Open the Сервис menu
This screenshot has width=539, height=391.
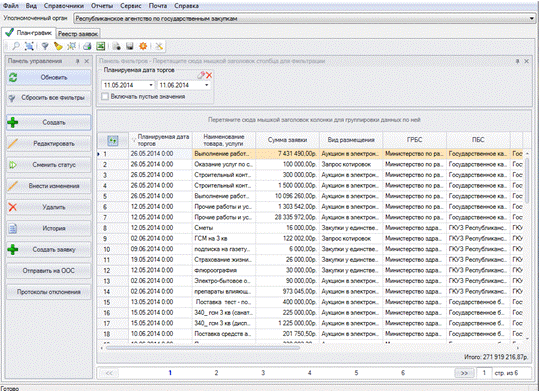pos(131,6)
